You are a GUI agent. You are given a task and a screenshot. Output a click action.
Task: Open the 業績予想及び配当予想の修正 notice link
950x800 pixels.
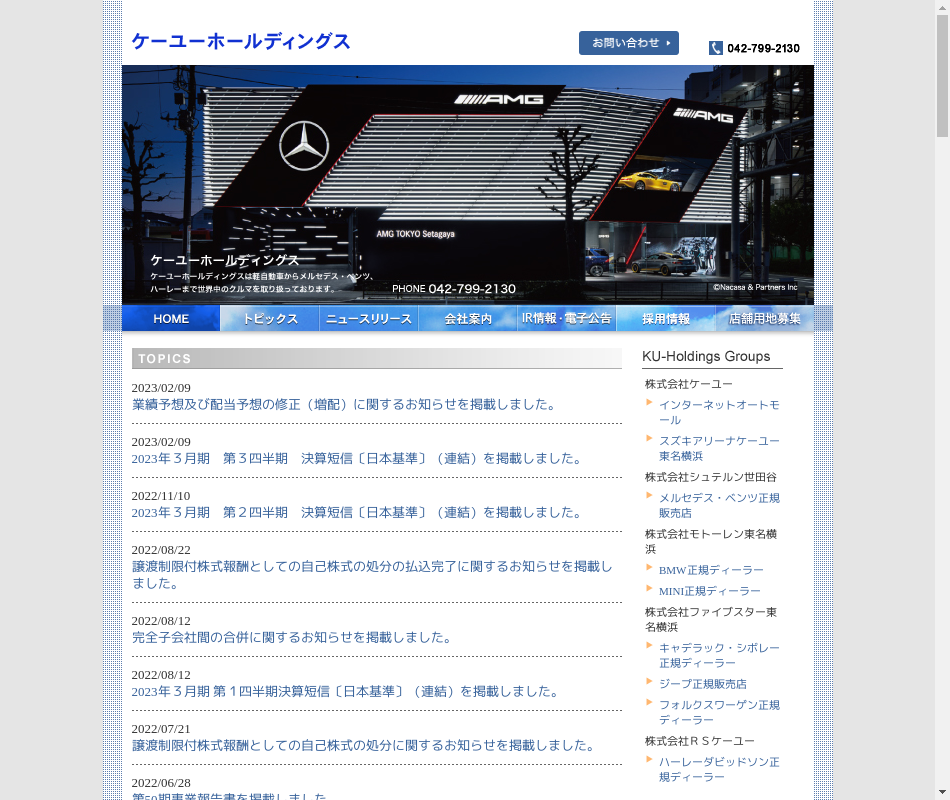[x=345, y=404]
